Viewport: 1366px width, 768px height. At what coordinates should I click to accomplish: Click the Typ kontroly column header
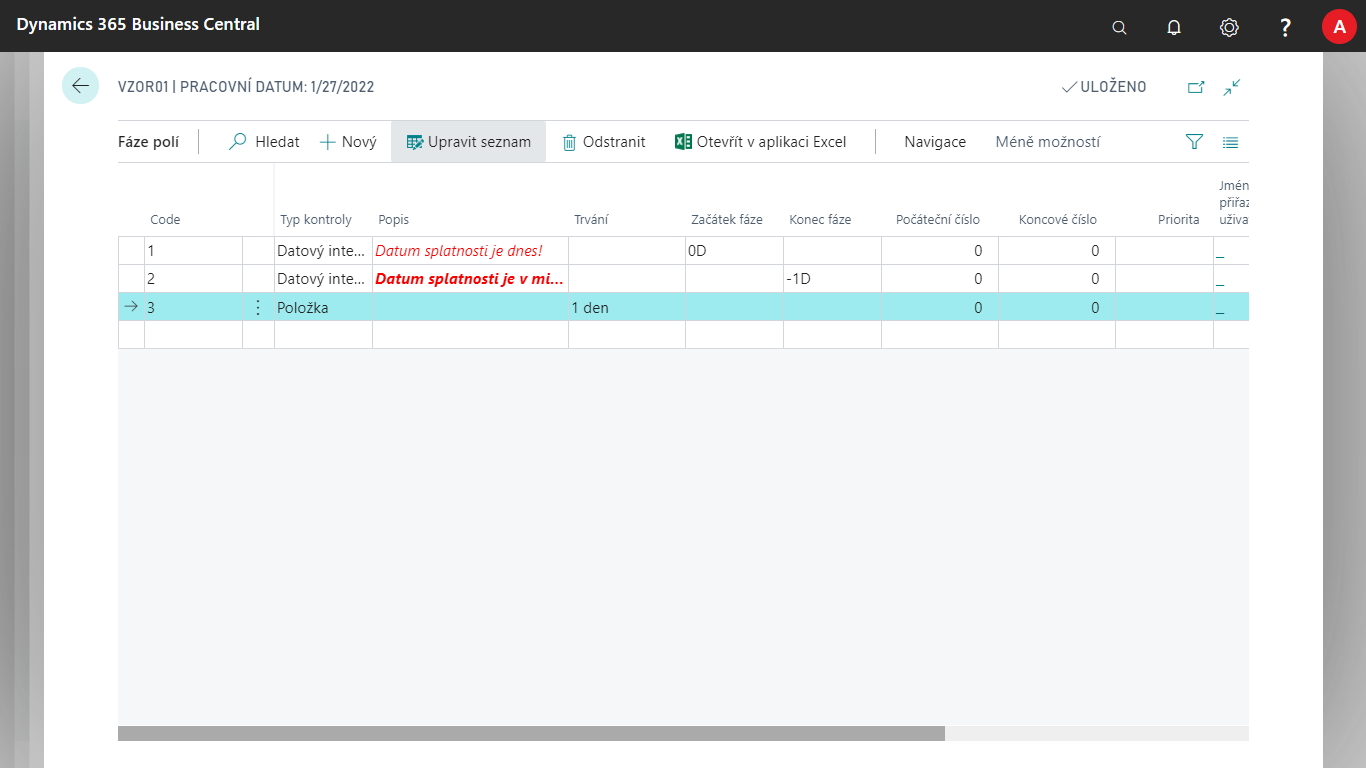tap(316, 220)
